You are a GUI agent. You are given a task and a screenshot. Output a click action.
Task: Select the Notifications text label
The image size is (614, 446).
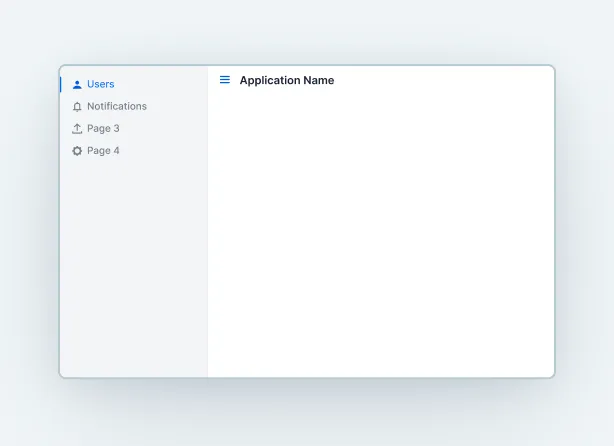pyautogui.click(x=117, y=107)
